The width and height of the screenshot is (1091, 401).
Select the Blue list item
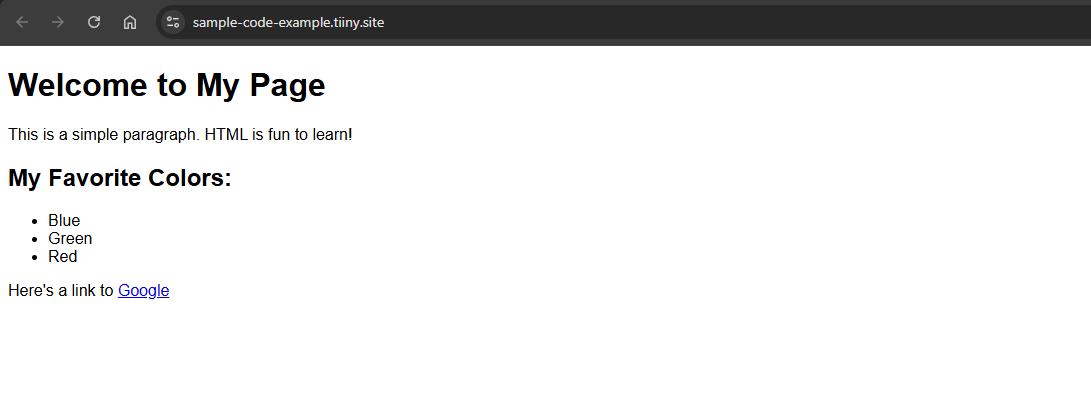point(64,220)
